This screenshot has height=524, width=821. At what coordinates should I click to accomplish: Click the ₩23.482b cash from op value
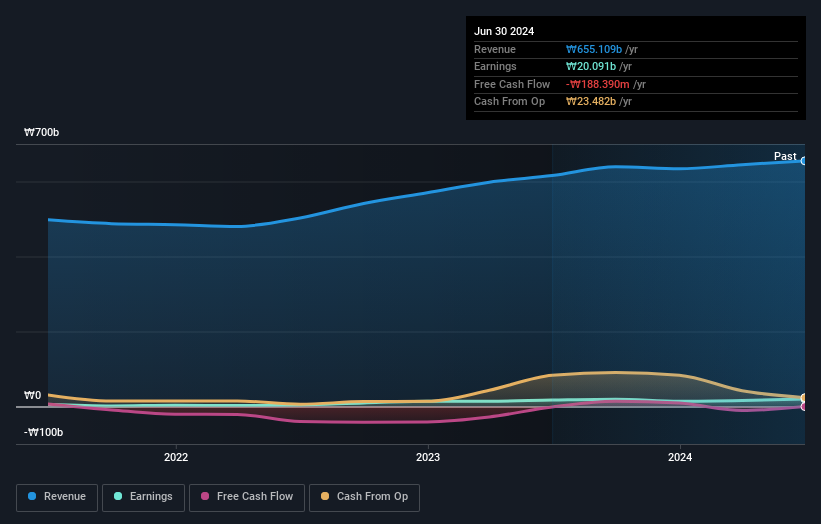(x=591, y=102)
